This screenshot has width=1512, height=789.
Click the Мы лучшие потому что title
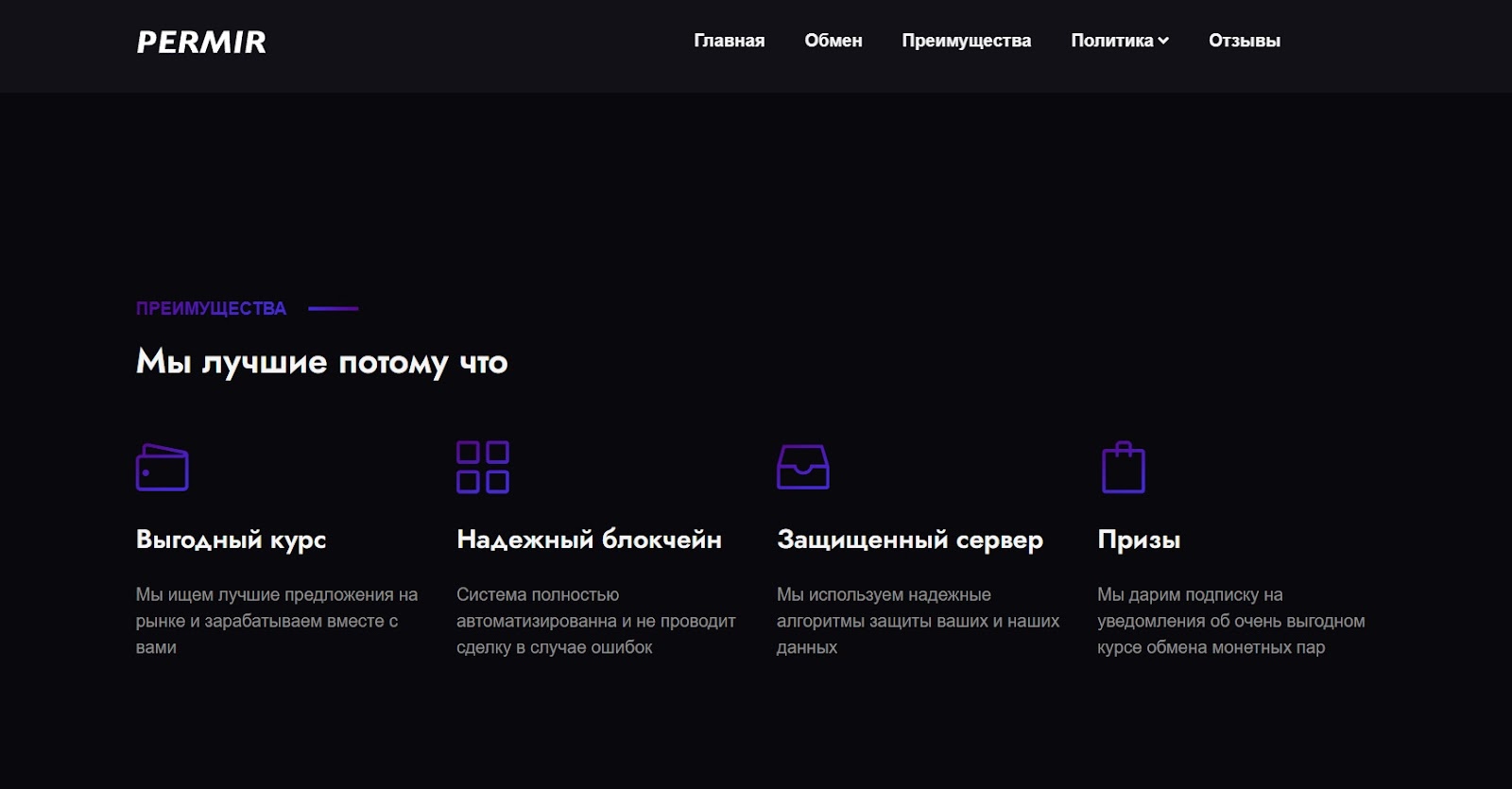pos(321,362)
